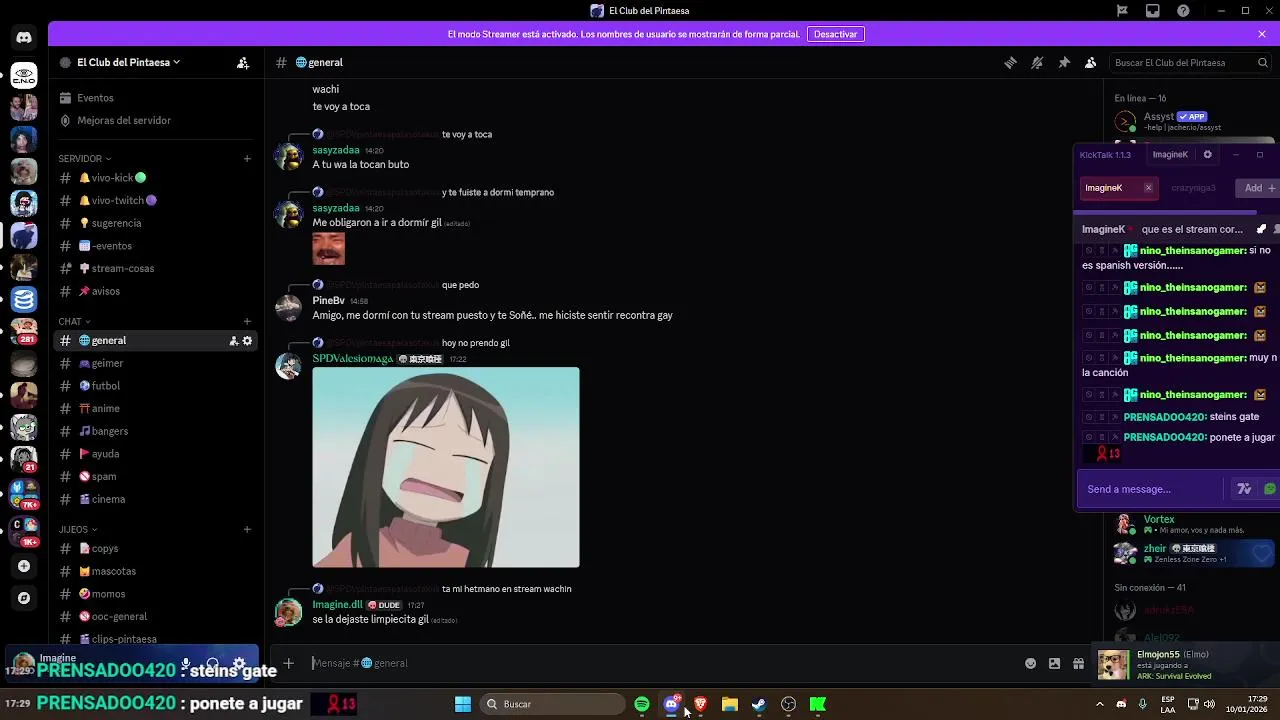Open Vortex member in member list
1280x720 pixels.
(x=1190, y=524)
